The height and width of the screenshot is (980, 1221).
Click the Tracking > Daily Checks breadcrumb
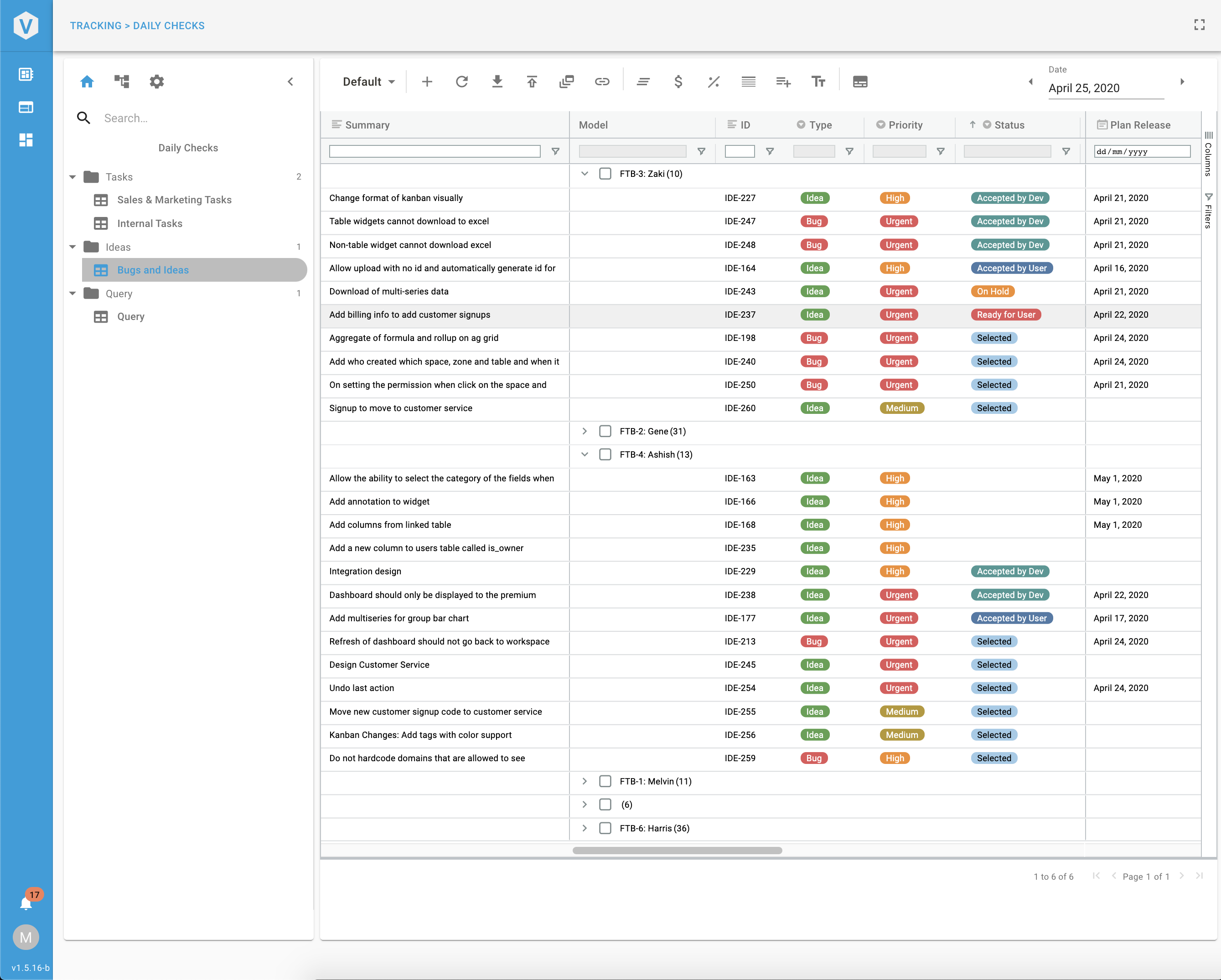[137, 26]
